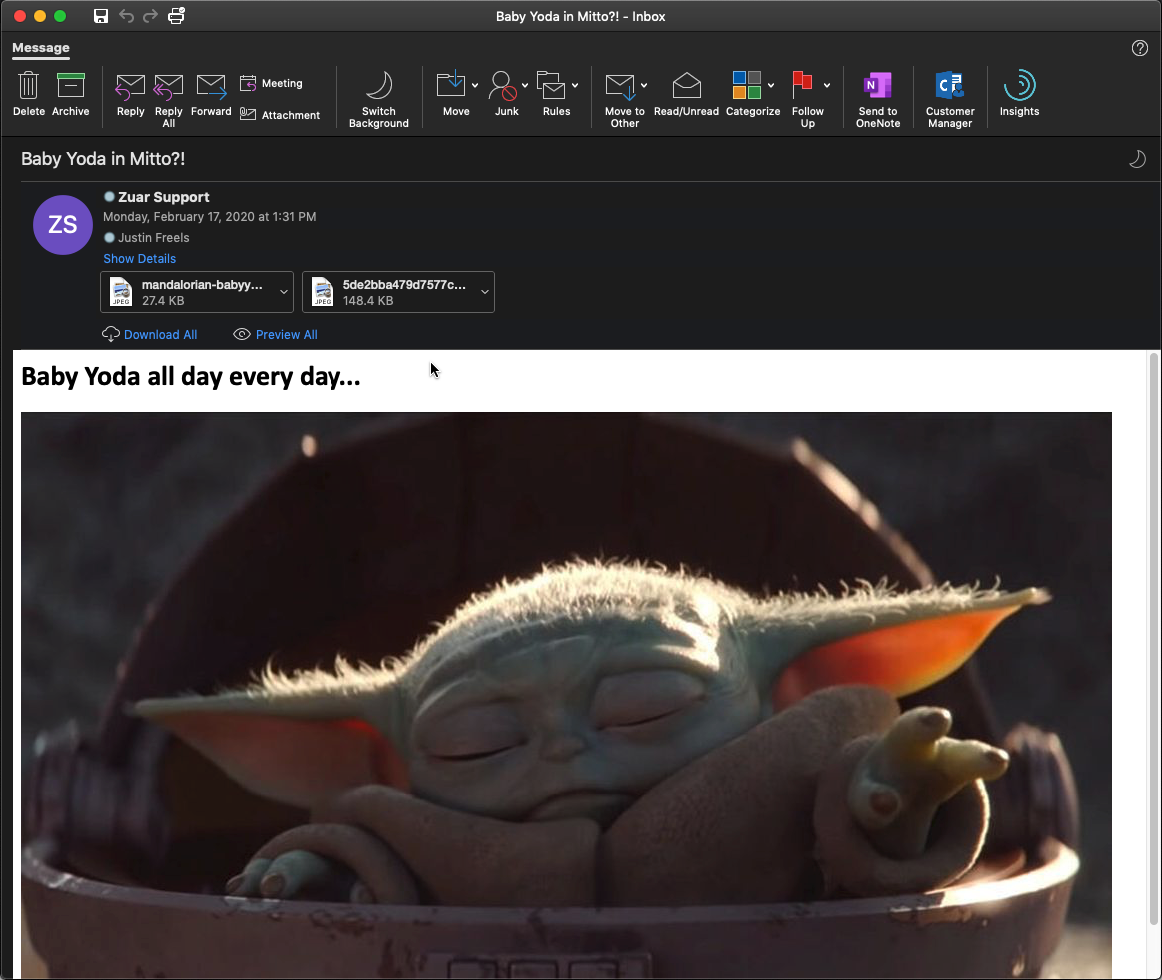Open the Categorize color squares
The height and width of the screenshot is (980, 1162).
tap(747, 85)
